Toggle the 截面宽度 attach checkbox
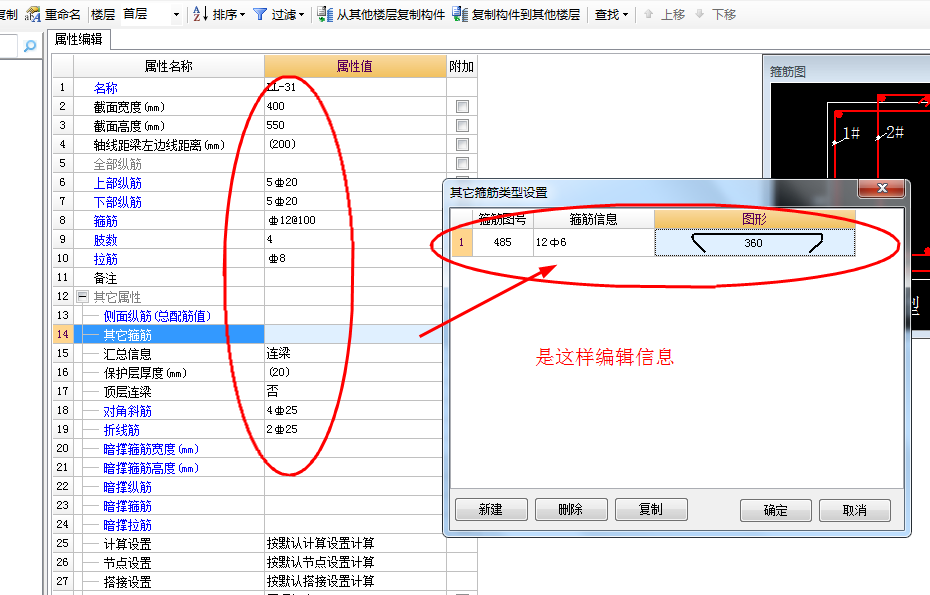Image resolution: width=930 pixels, height=595 pixels. pyautogui.click(x=462, y=106)
